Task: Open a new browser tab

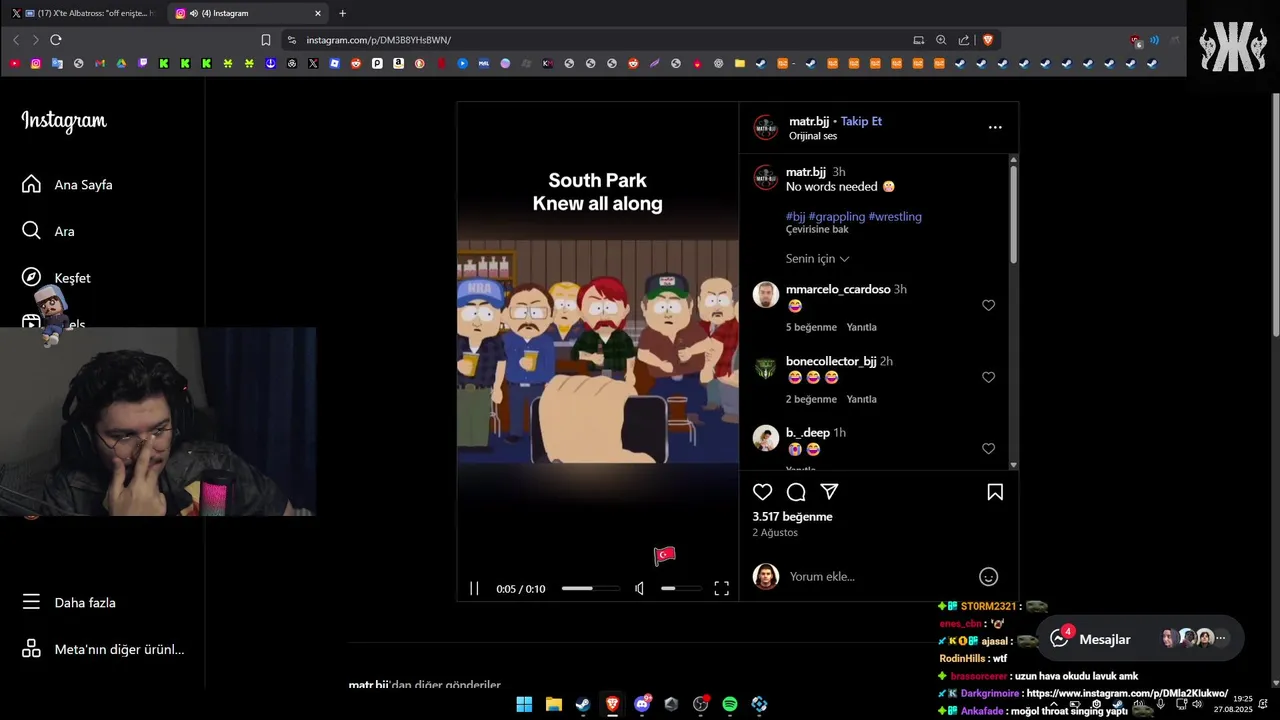Action: point(343,13)
